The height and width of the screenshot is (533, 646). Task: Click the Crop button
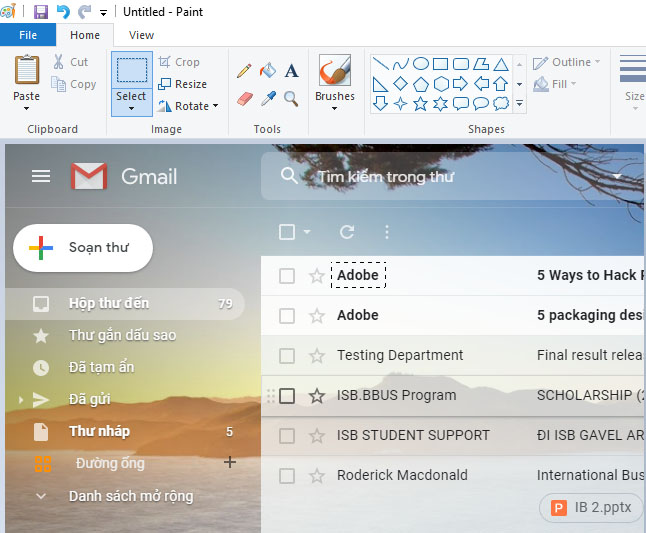(x=179, y=62)
